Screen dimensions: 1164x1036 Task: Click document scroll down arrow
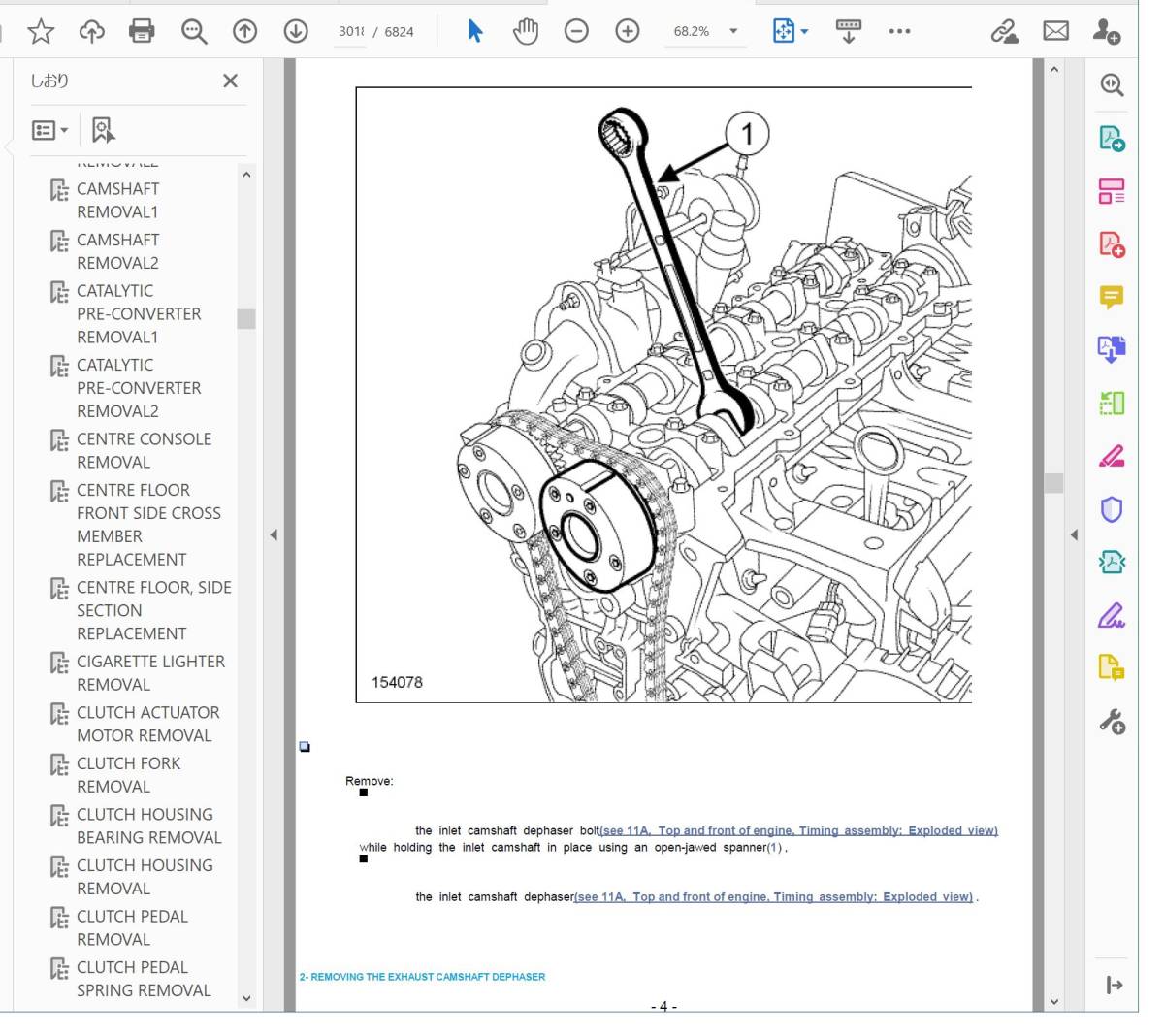[x=1054, y=1002]
